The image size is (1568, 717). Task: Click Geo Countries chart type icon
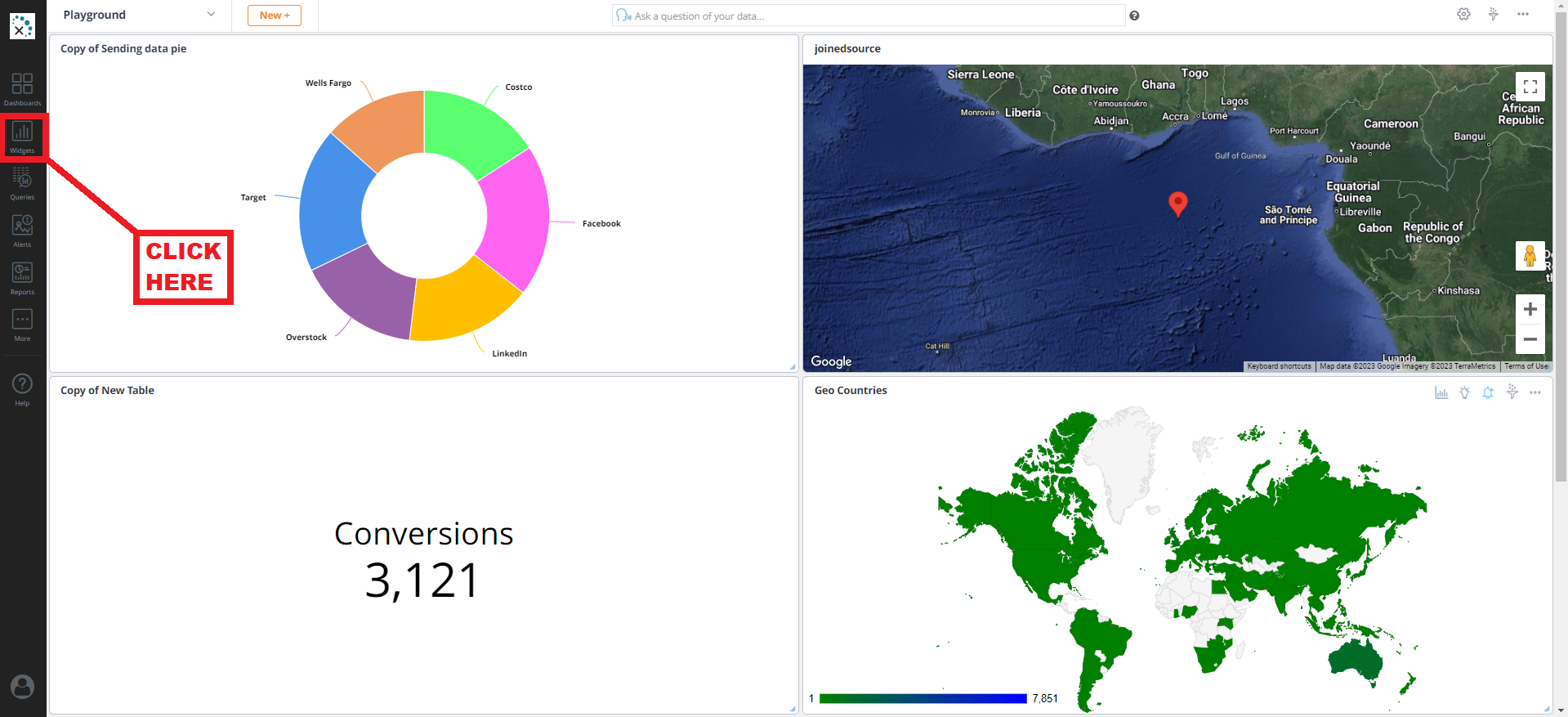pyautogui.click(x=1441, y=393)
